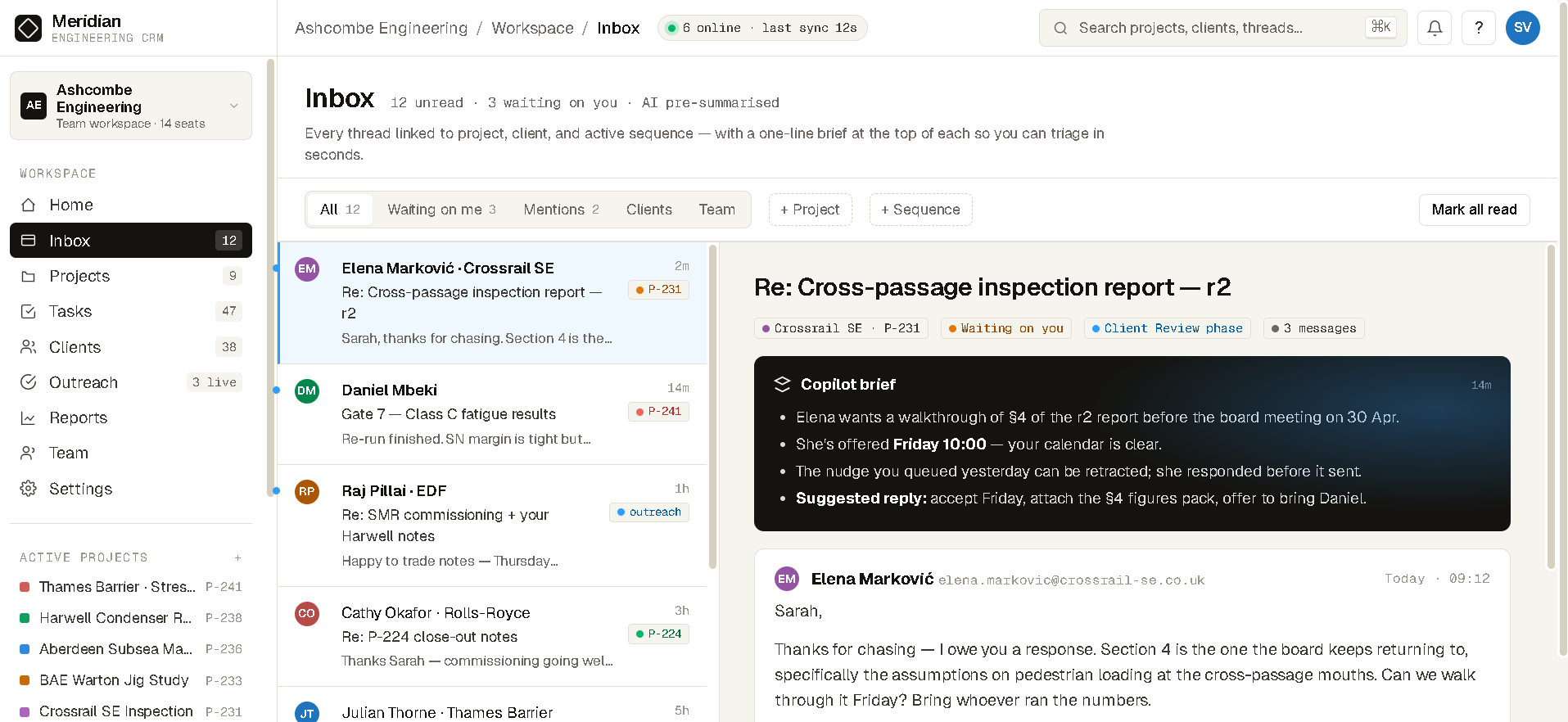Open Outreach in the sidebar
The width and height of the screenshot is (1568, 722).
coord(131,382)
